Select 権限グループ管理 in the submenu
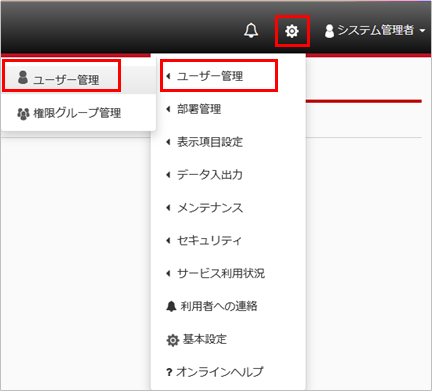Image resolution: width=432 pixels, height=391 pixels. coord(78,113)
